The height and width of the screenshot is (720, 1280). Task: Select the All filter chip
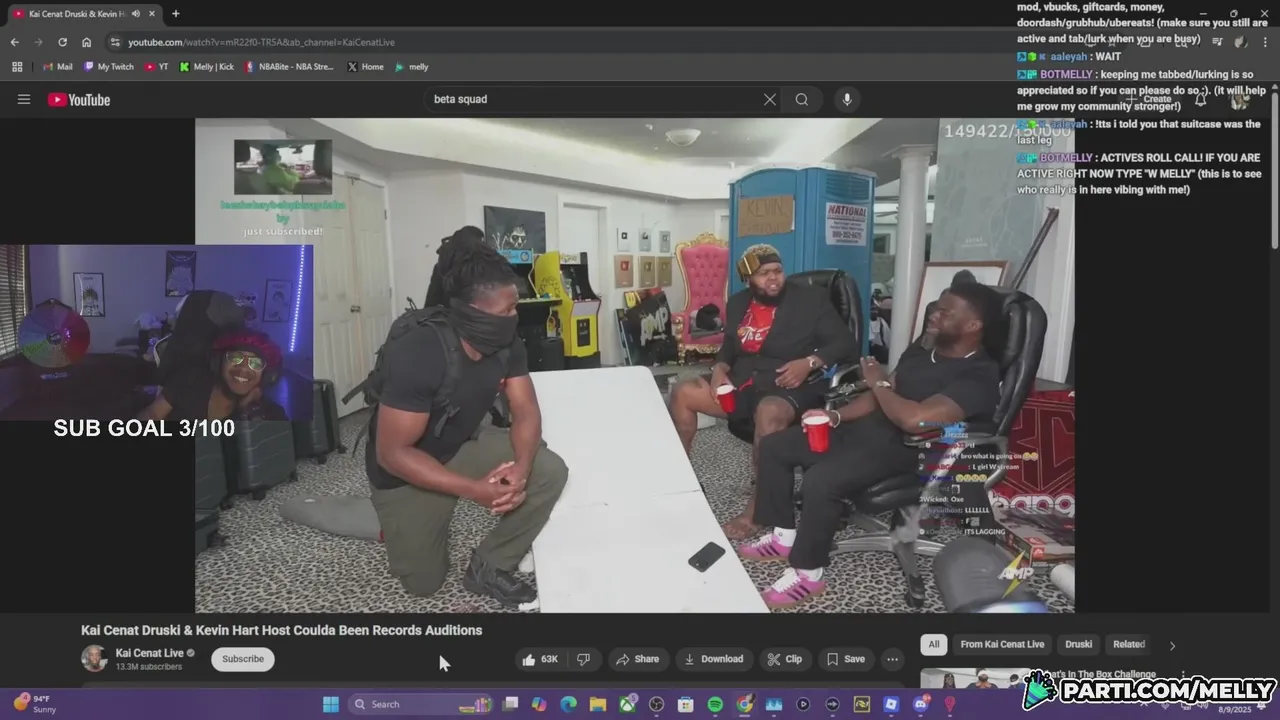click(934, 644)
